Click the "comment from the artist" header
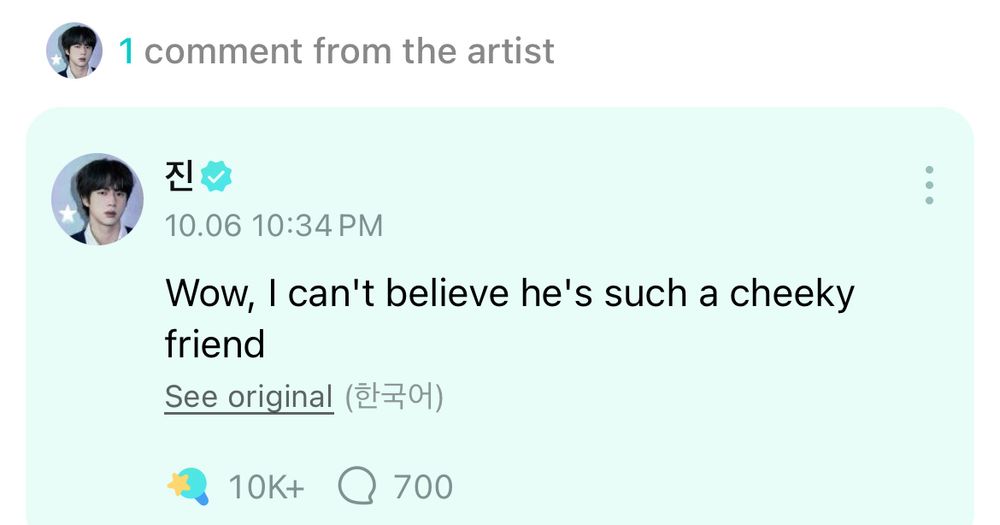 [349, 51]
